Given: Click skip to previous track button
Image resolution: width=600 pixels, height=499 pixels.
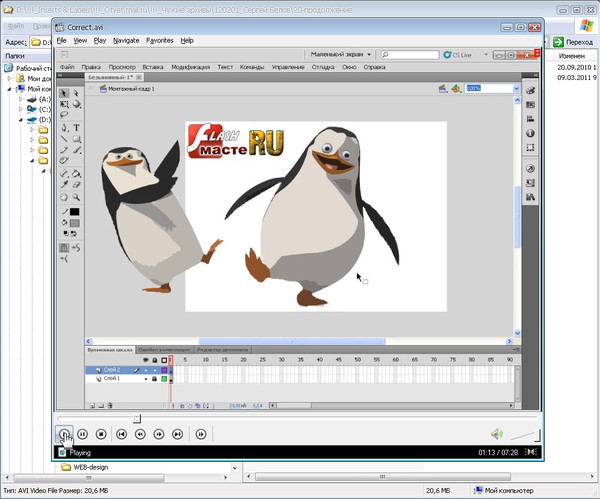Looking at the screenshot, I should click(121, 434).
